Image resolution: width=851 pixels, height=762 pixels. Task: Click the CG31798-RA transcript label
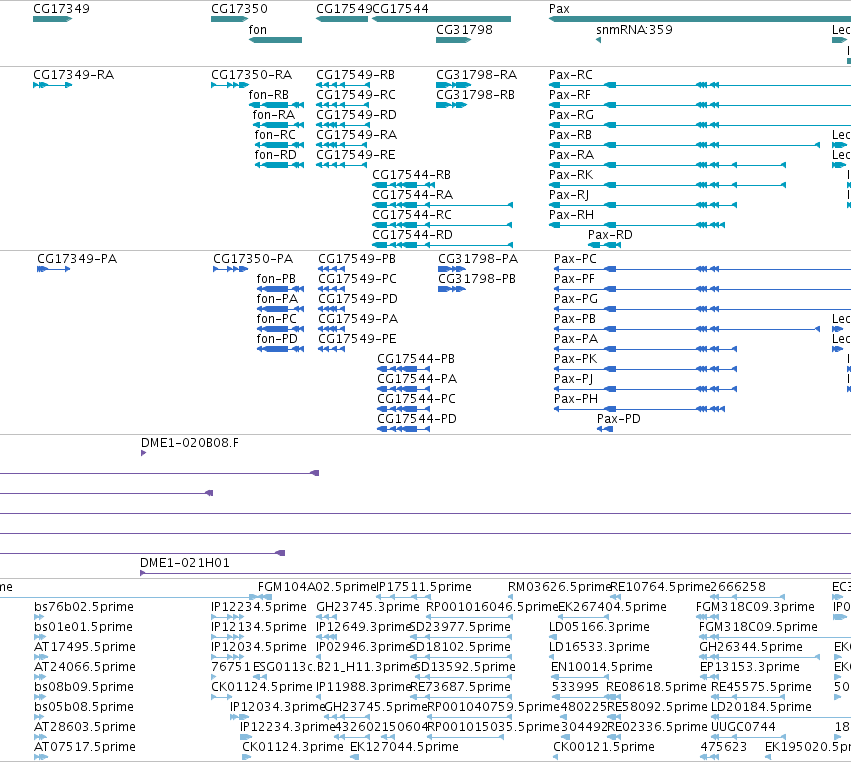[477, 74]
